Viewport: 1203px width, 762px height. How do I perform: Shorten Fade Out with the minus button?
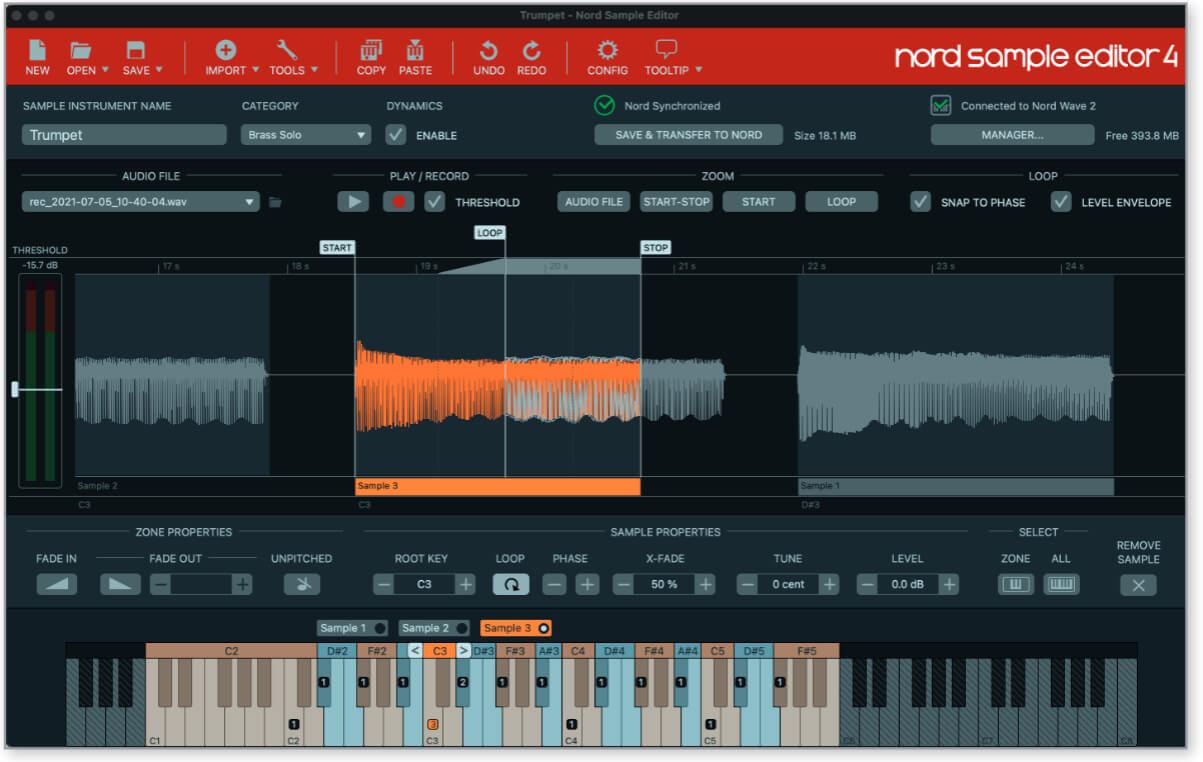click(x=160, y=585)
